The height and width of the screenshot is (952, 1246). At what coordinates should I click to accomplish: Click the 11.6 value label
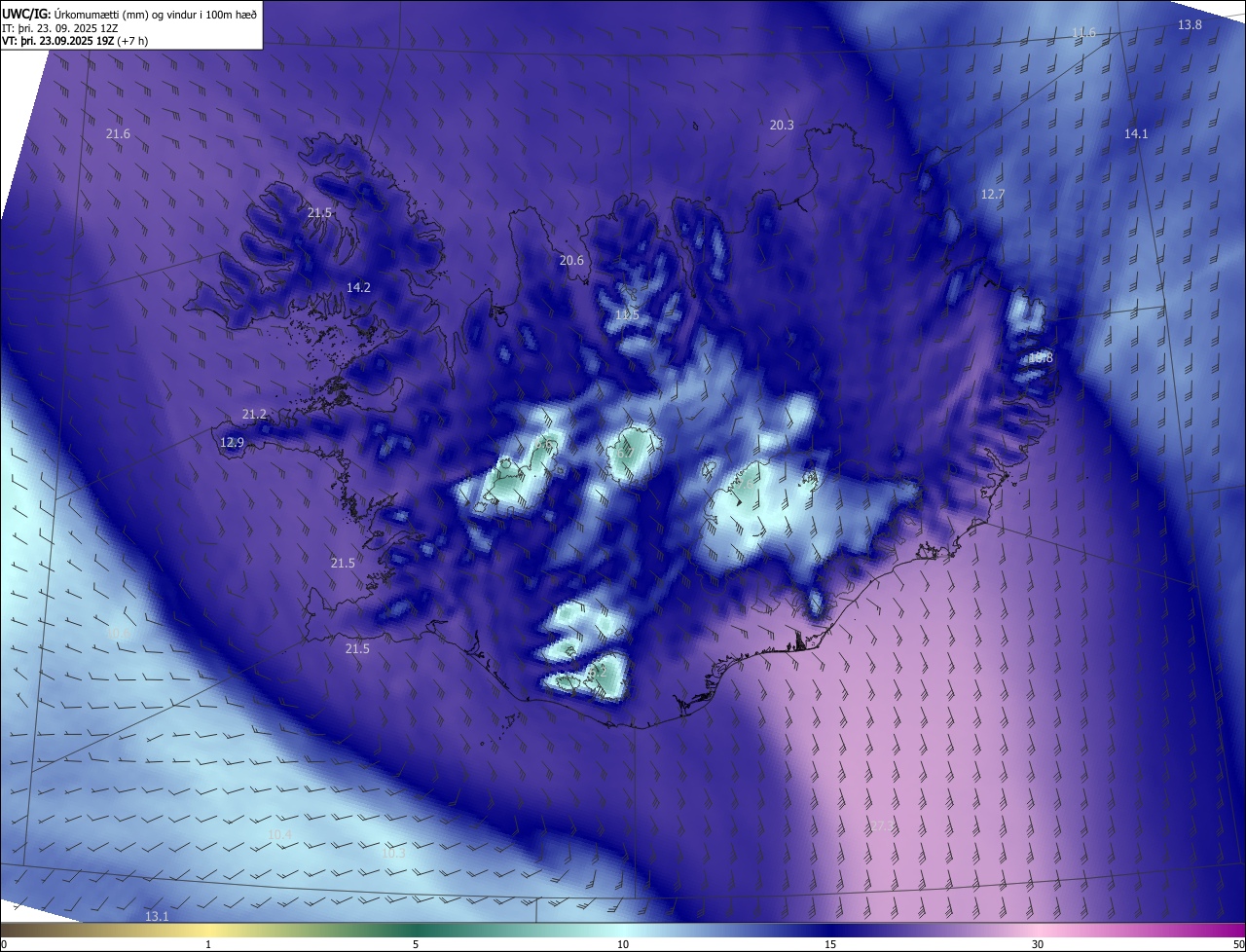click(x=1083, y=32)
